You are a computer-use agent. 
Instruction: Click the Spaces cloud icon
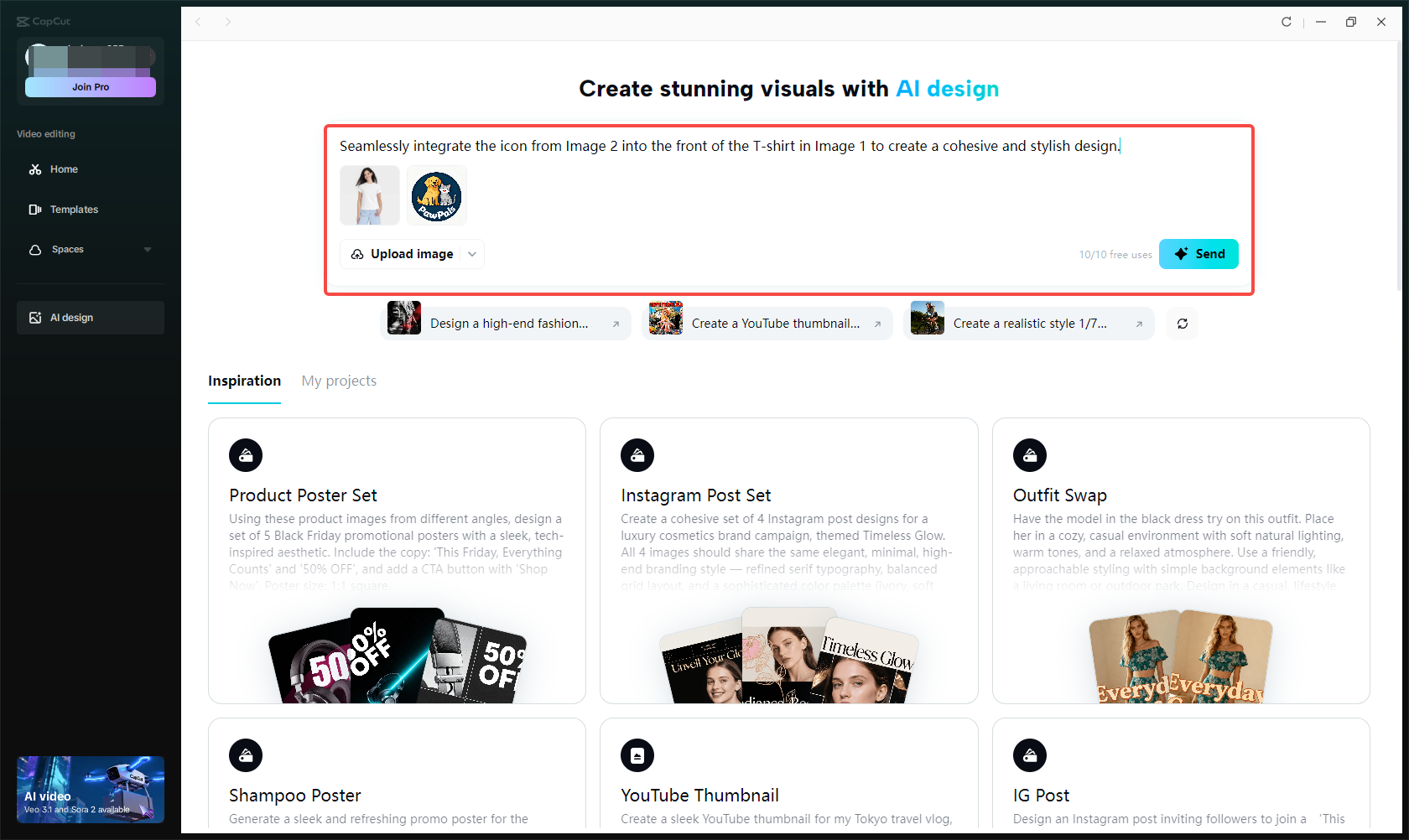[x=35, y=250]
